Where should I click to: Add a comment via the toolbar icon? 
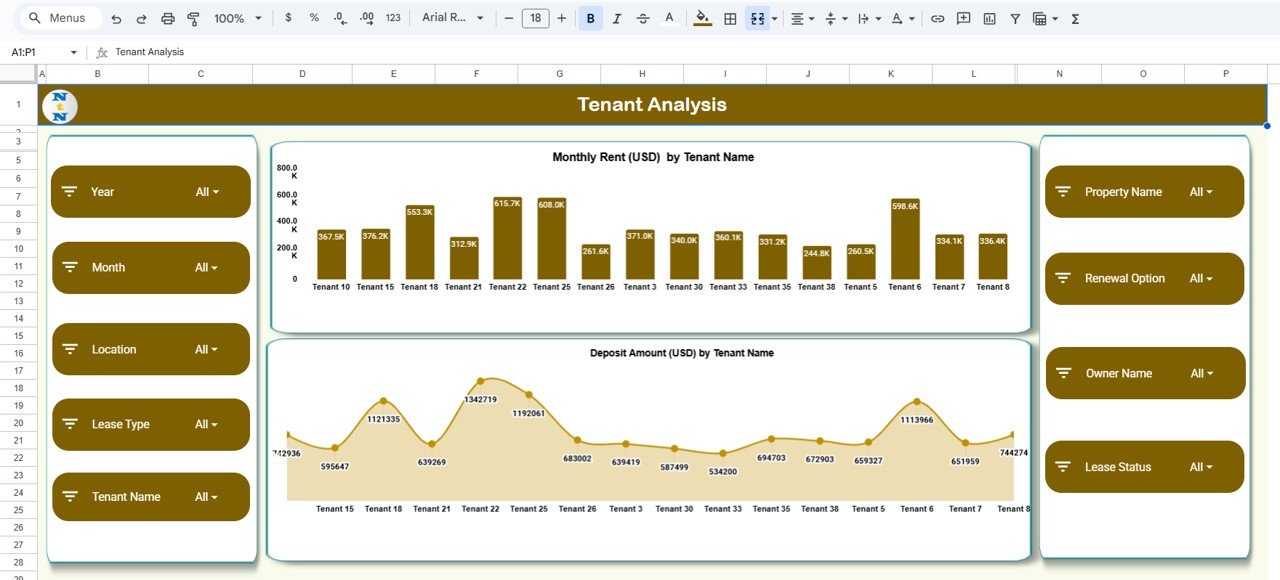point(963,19)
